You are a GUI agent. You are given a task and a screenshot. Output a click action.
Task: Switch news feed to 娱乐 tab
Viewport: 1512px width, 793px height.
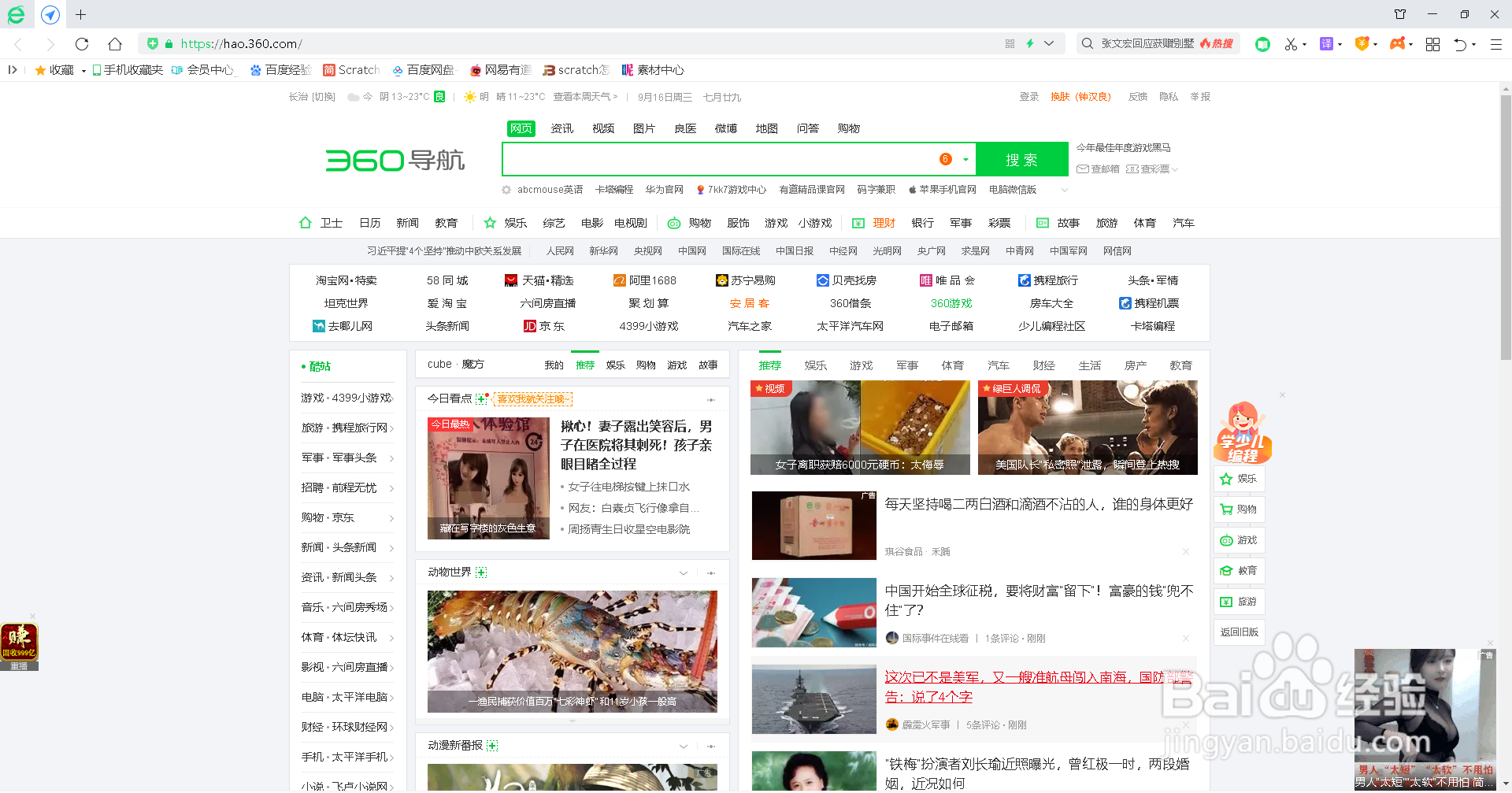pyautogui.click(x=816, y=365)
